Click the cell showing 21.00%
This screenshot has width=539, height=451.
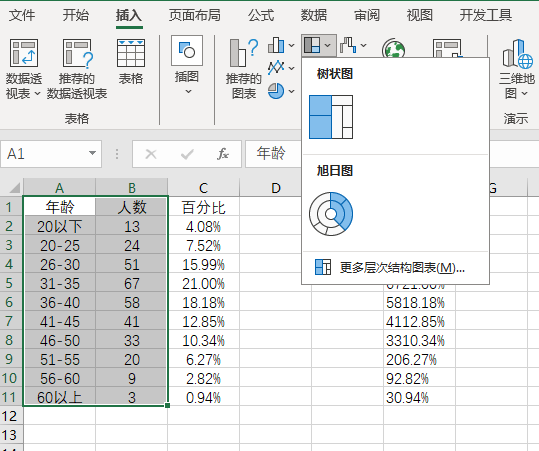(204, 284)
